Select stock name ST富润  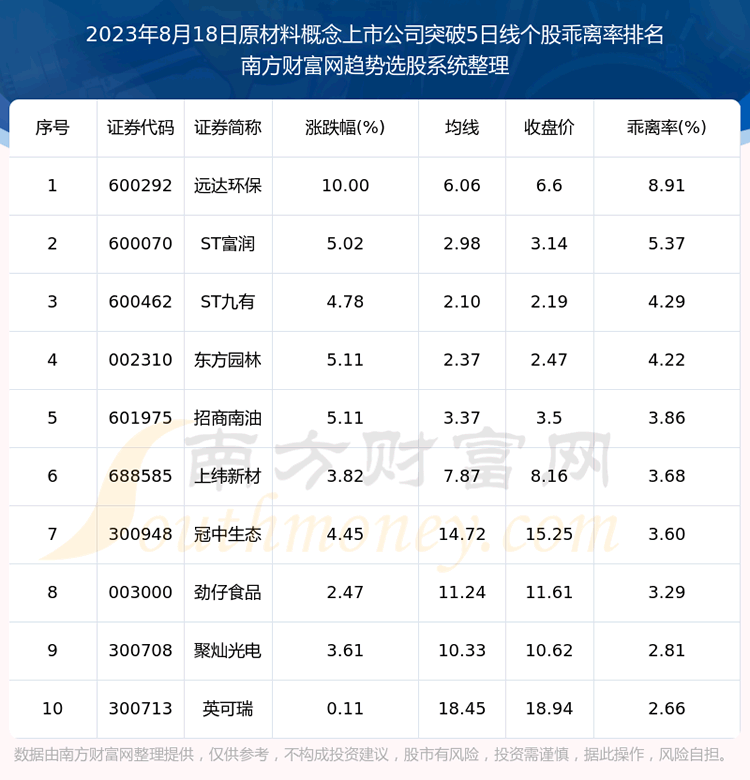(x=228, y=244)
